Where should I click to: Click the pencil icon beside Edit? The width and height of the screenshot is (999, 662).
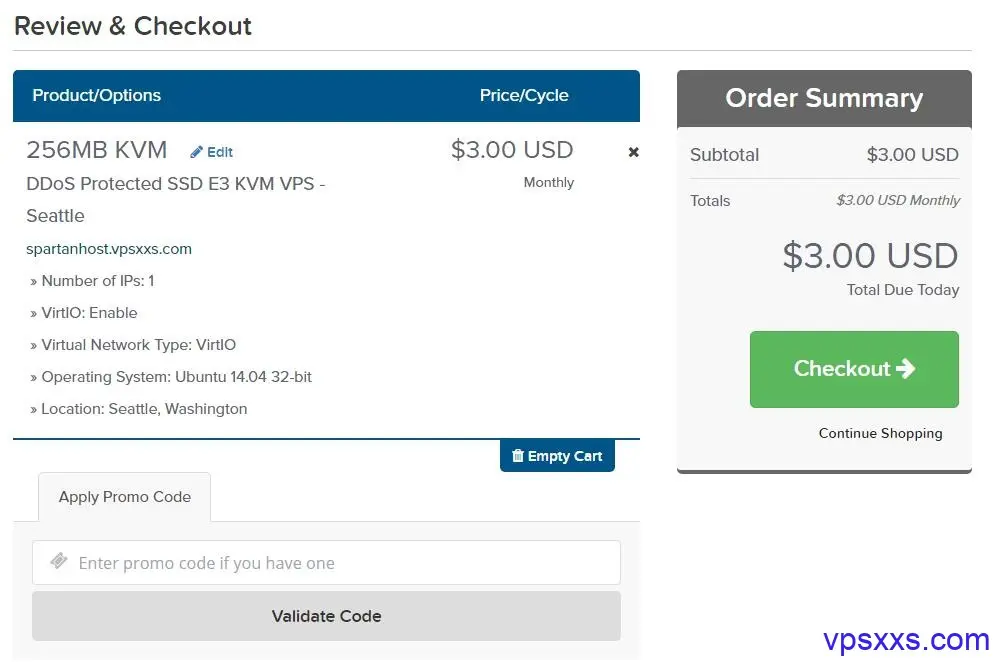tap(196, 152)
